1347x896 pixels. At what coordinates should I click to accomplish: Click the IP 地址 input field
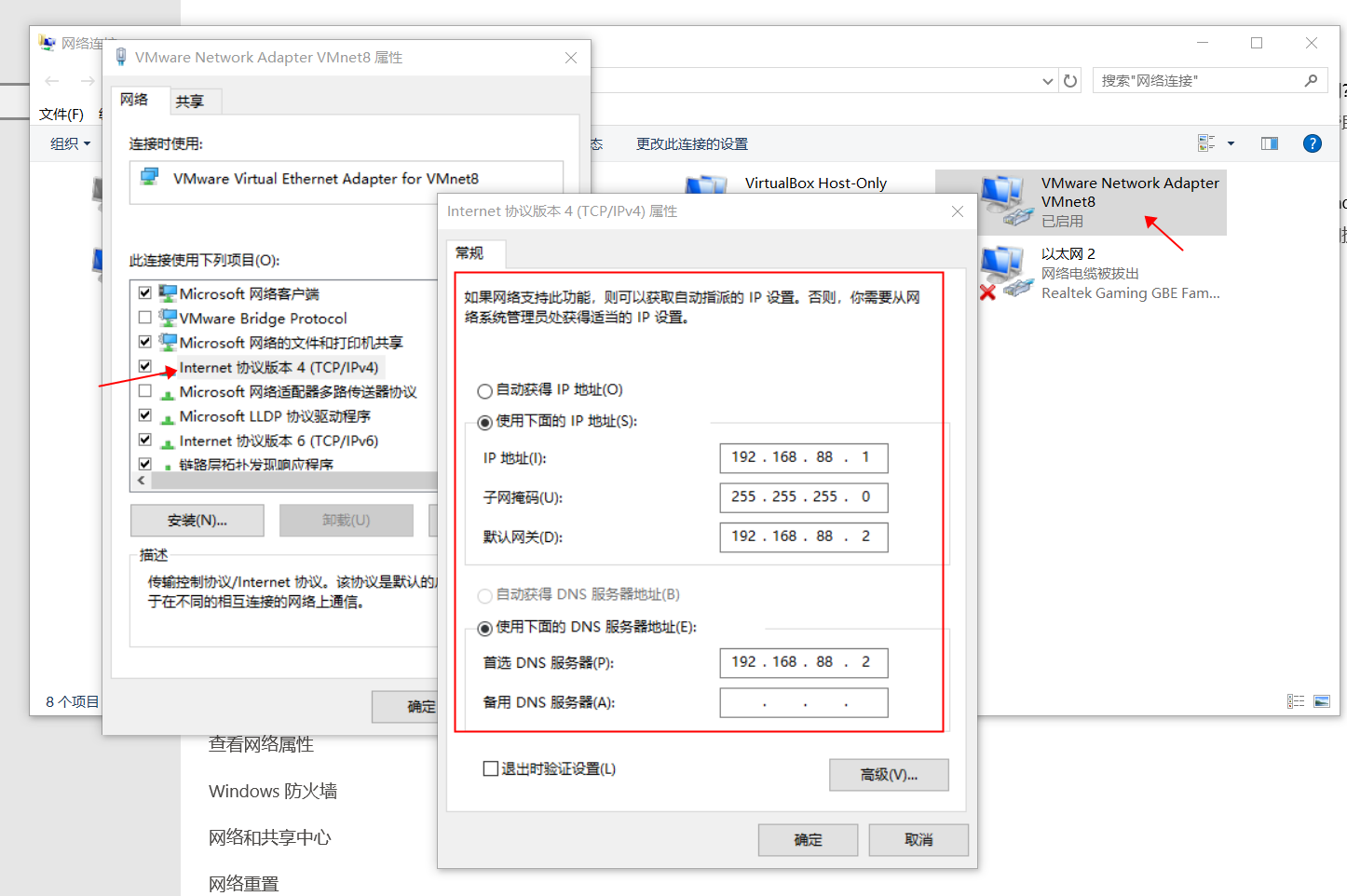[x=804, y=457]
